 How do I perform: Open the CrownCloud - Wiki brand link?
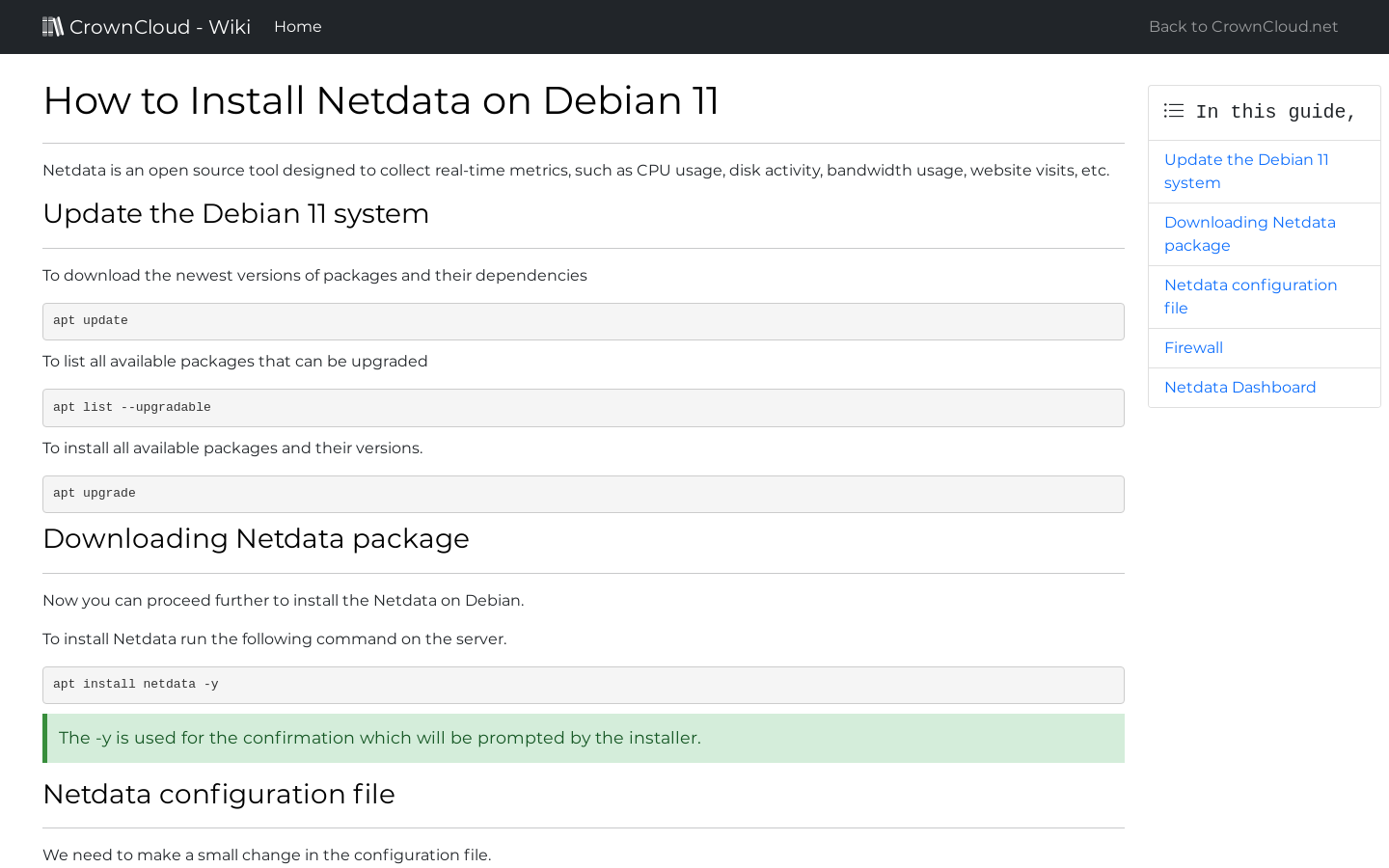[x=147, y=27]
